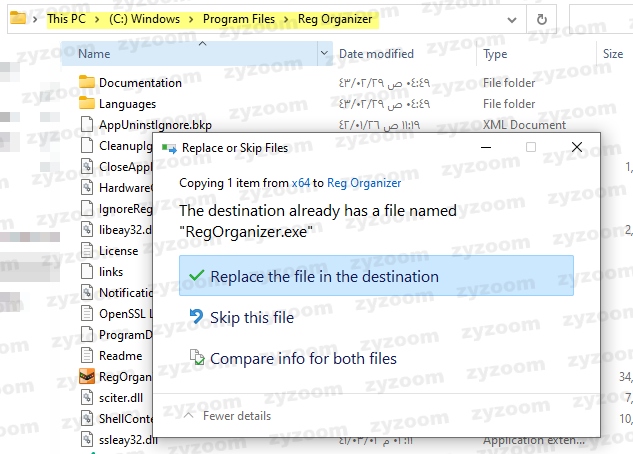
Task: Refresh the current folder view
Action: tap(542, 19)
